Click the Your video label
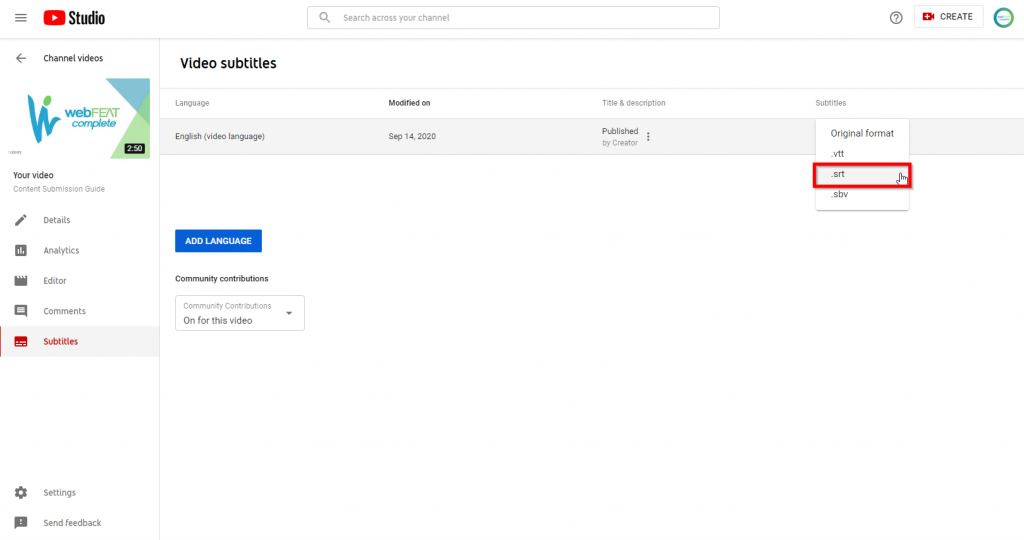 point(33,175)
